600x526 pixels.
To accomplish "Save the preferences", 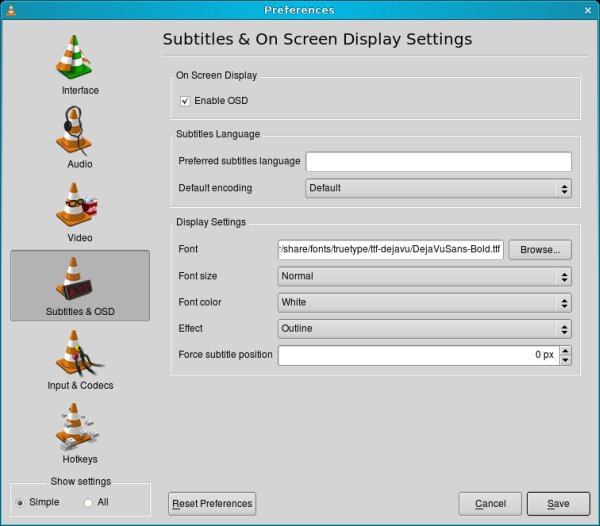I will coord(558,503).
